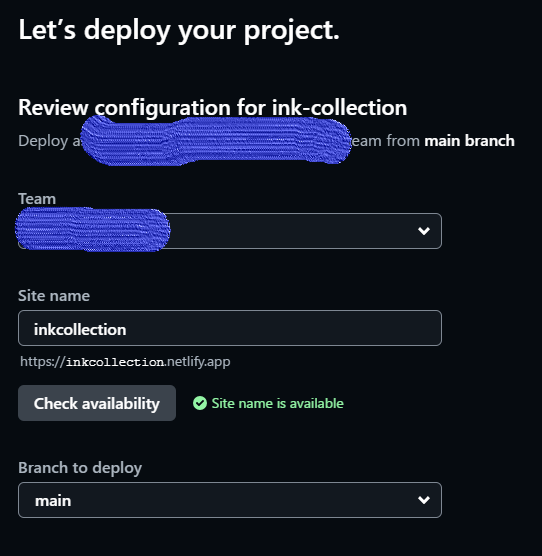Expand the Team chevron arrow
Image resolution: width=542 pixels, height=556 pixels.
[x=424, y=231]
